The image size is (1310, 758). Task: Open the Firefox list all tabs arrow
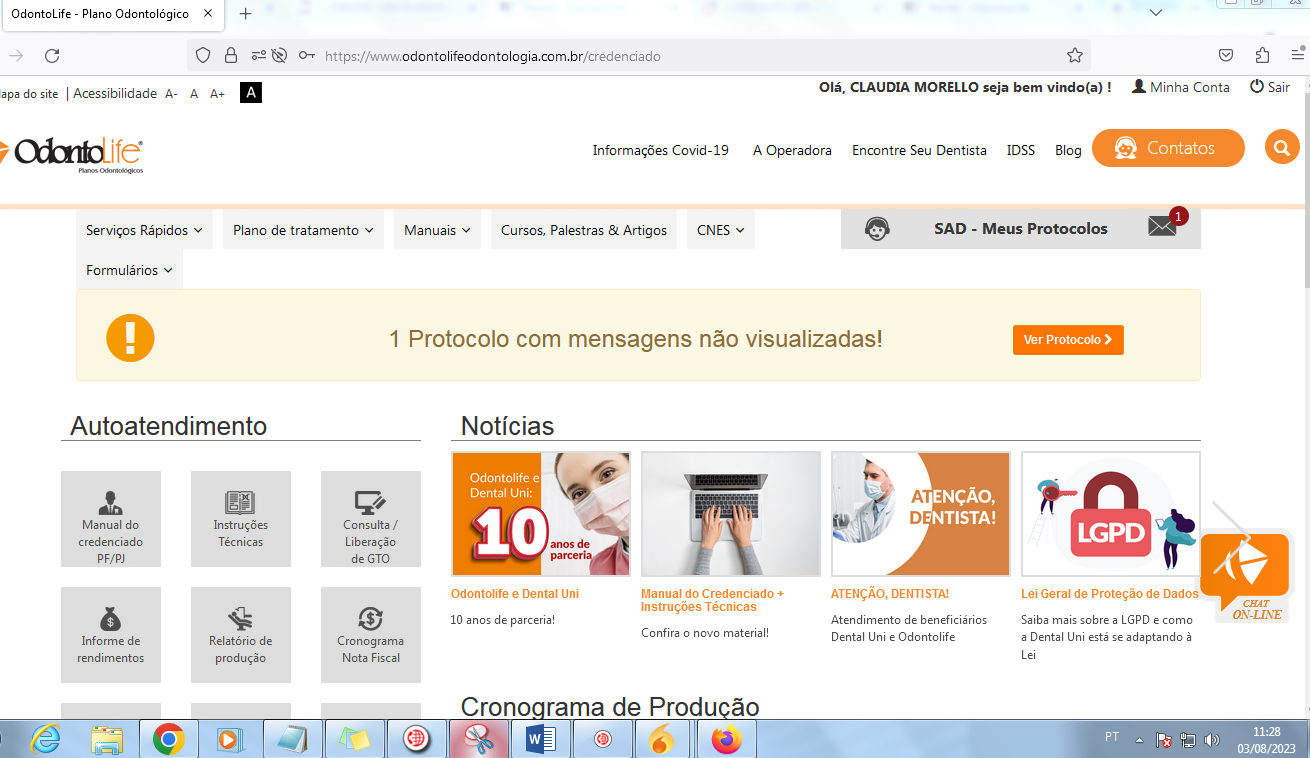pos(1156,13)
